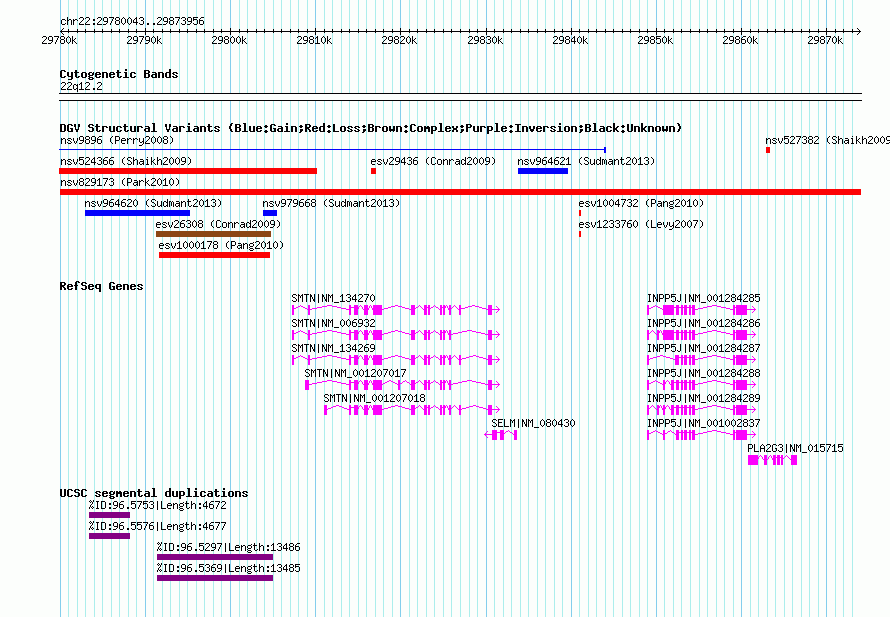
Task: Click the SMTN|NM_134269 transcript label
Action: pos(333,348)
